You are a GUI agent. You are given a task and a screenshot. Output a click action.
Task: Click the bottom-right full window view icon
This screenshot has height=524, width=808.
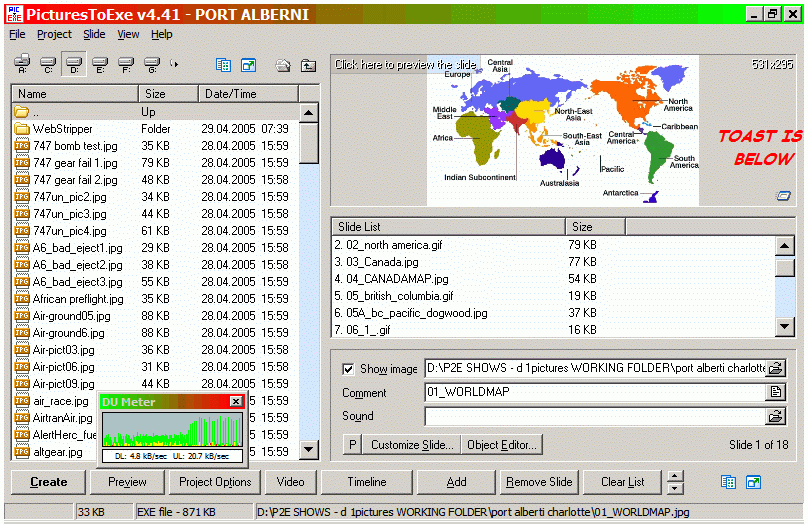coord(749,482)
